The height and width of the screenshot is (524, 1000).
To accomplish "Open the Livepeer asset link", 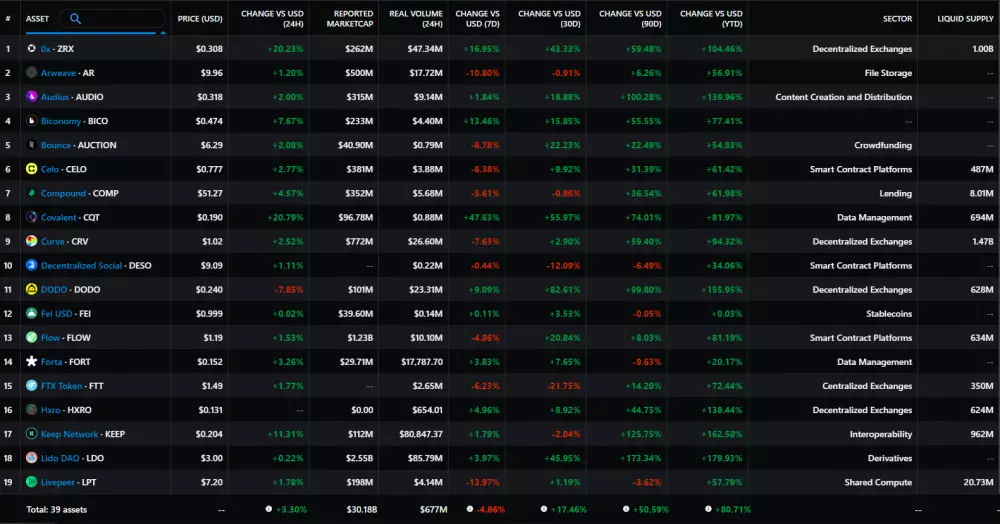I will (x=58, y=483).
